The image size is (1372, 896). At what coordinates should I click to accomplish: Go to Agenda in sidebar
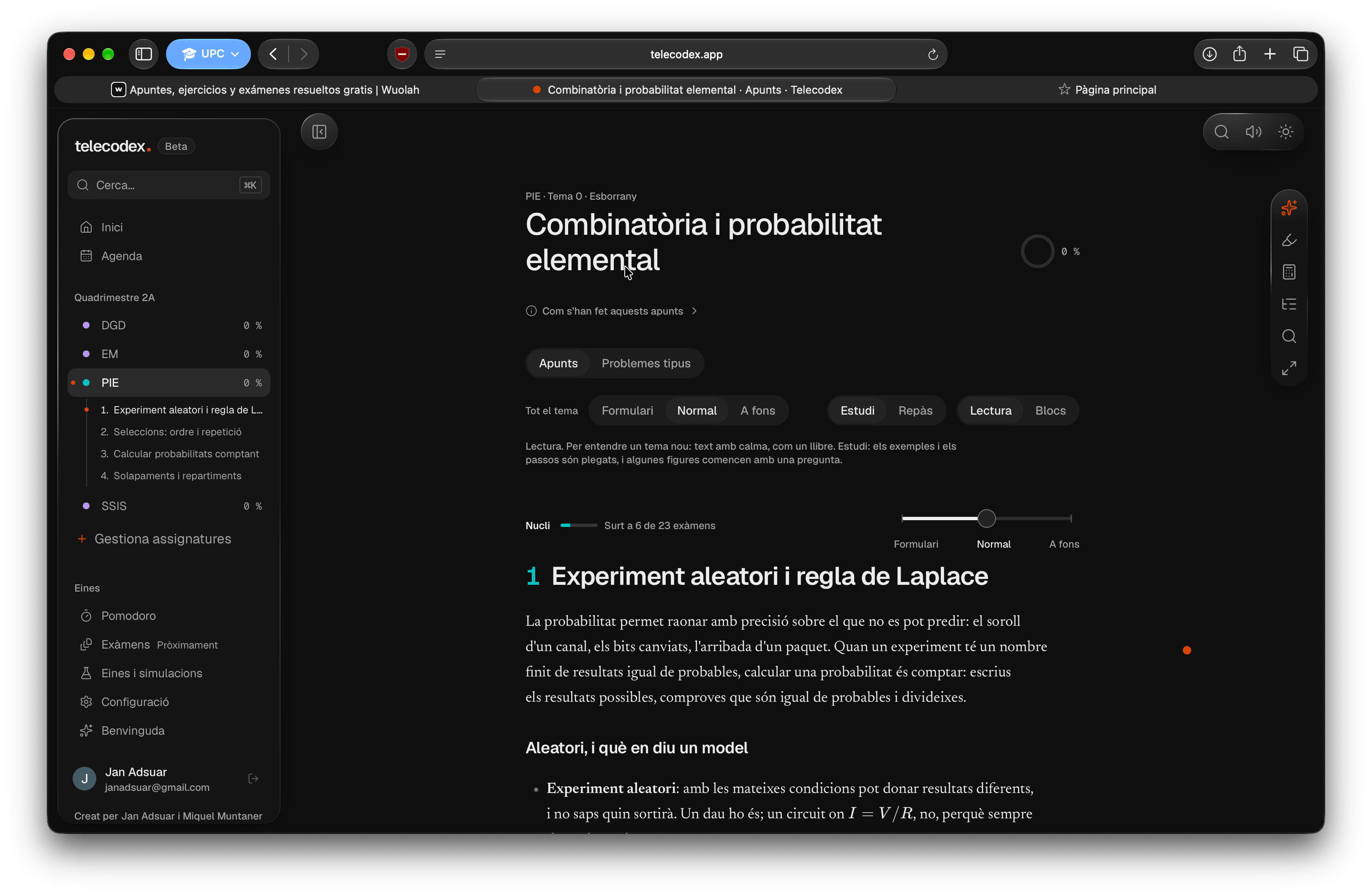coord(169,256)
